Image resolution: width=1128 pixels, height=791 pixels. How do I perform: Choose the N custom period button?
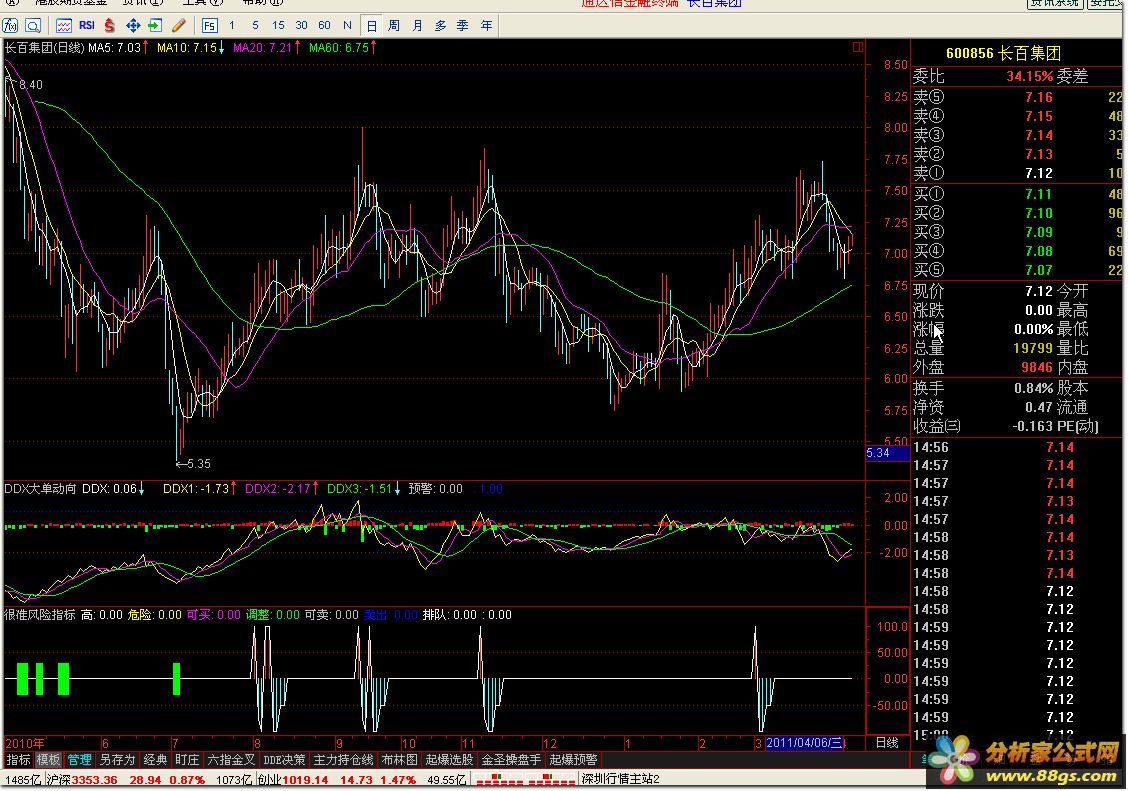pos(347,25)
